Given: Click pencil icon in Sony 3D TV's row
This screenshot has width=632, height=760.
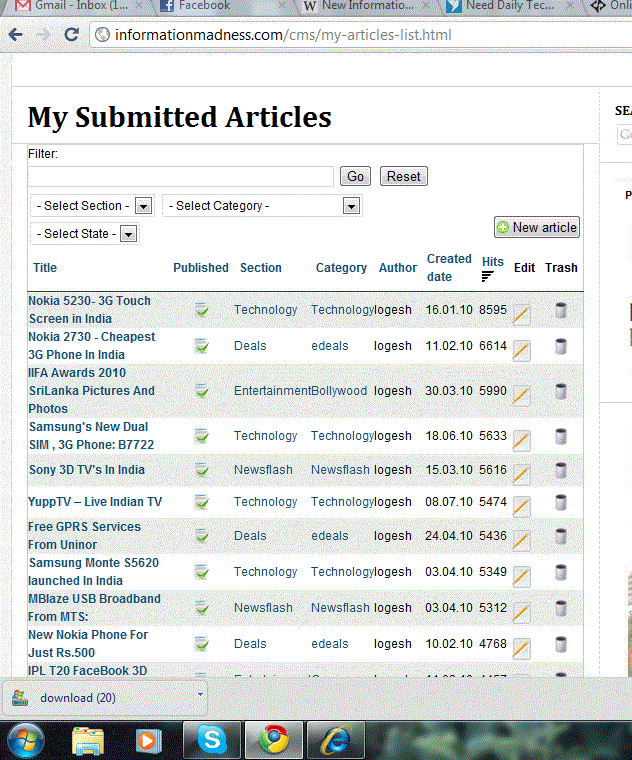Looking at the screenshot, I should [521, 475].
